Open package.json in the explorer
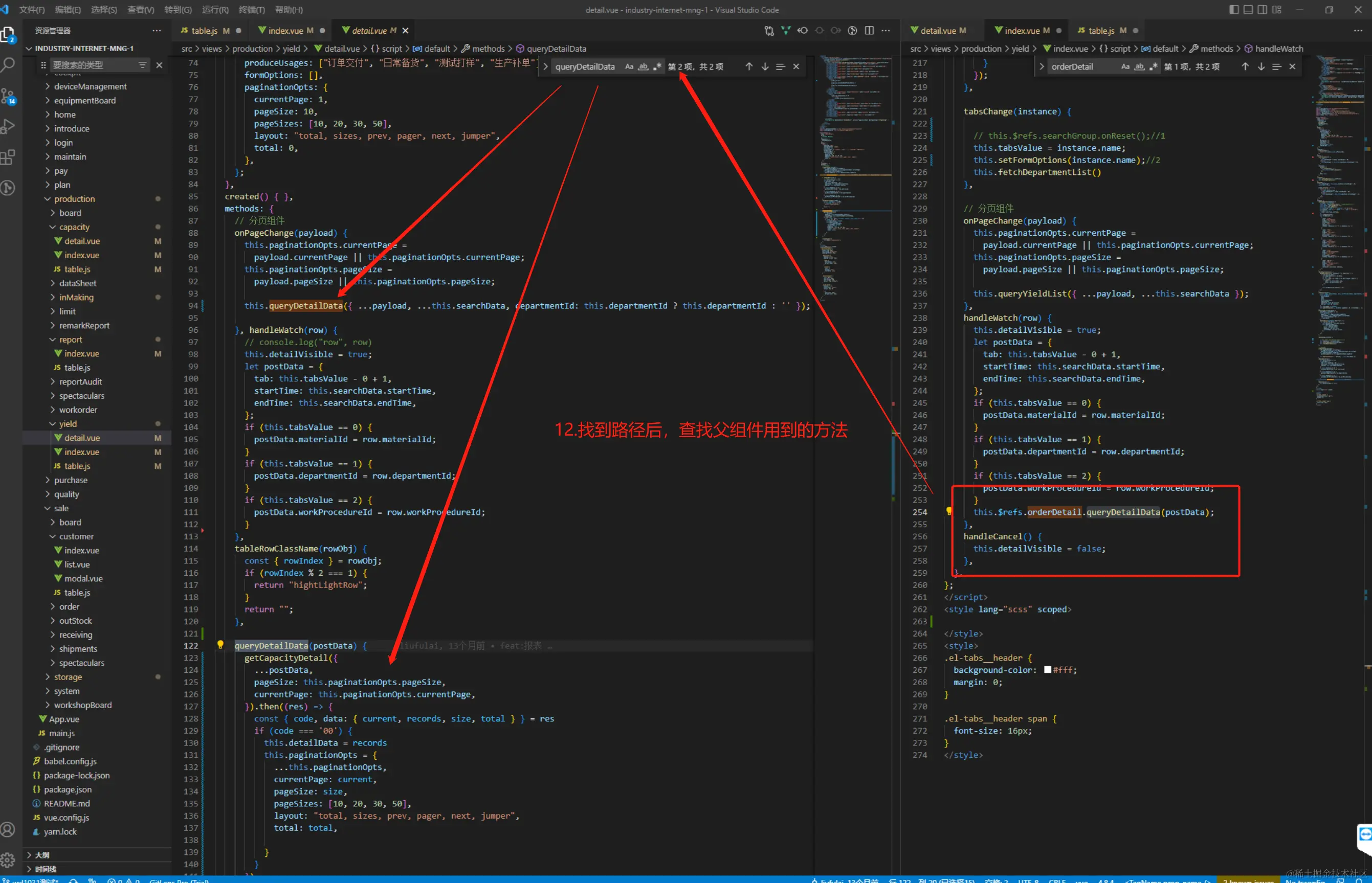The height and width of the screenshot is (883, 1372). point(68,789)
